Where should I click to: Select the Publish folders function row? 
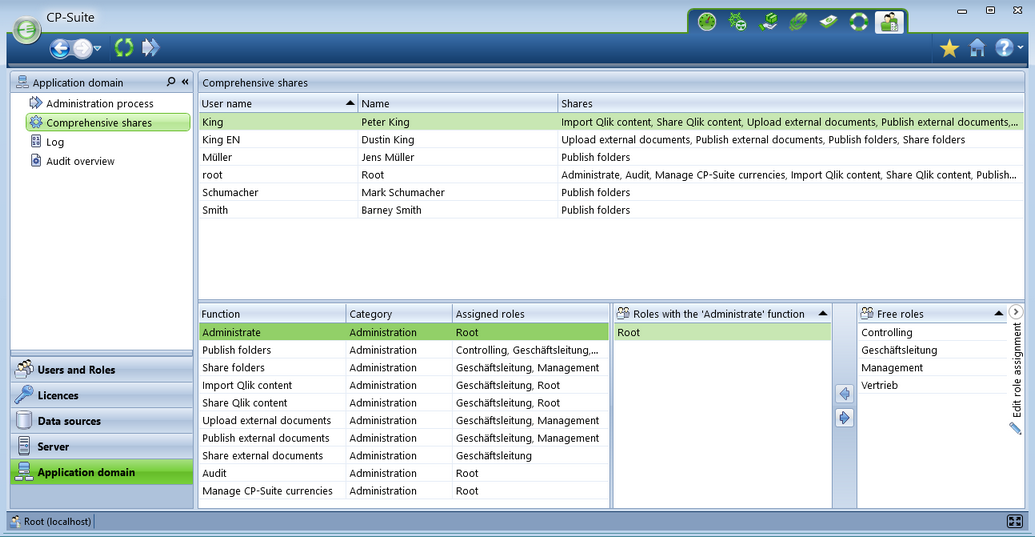pyautogui.click(x=403, y=350)
